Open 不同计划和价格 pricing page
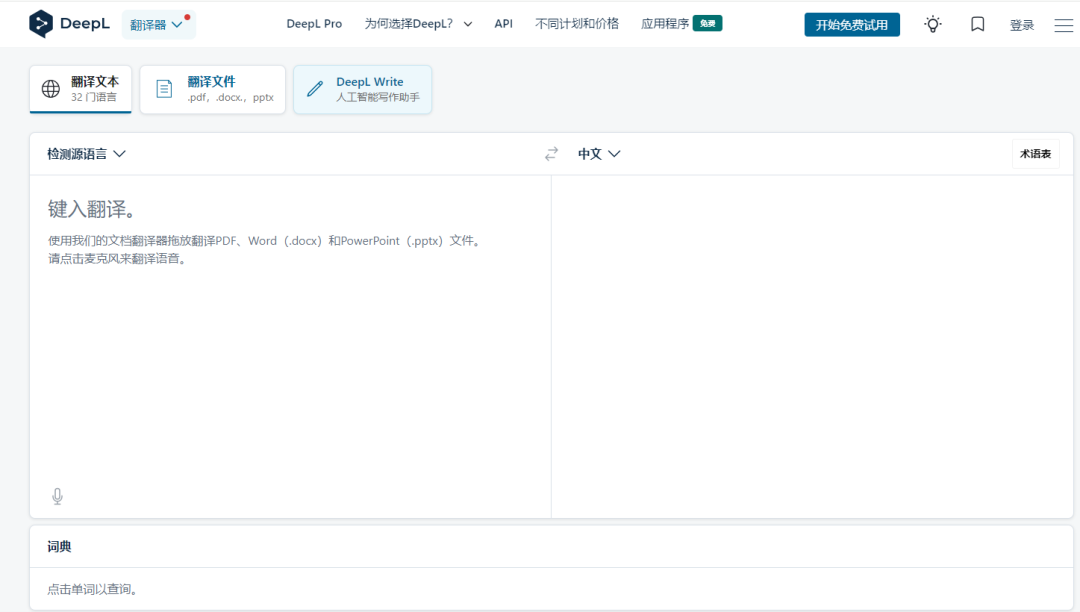1080x612 pixels. pos(577,24)
